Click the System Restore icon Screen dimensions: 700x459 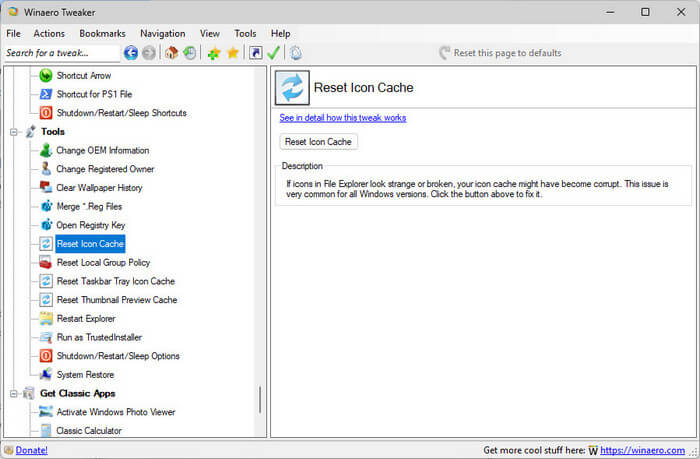[x=46, y=375]
